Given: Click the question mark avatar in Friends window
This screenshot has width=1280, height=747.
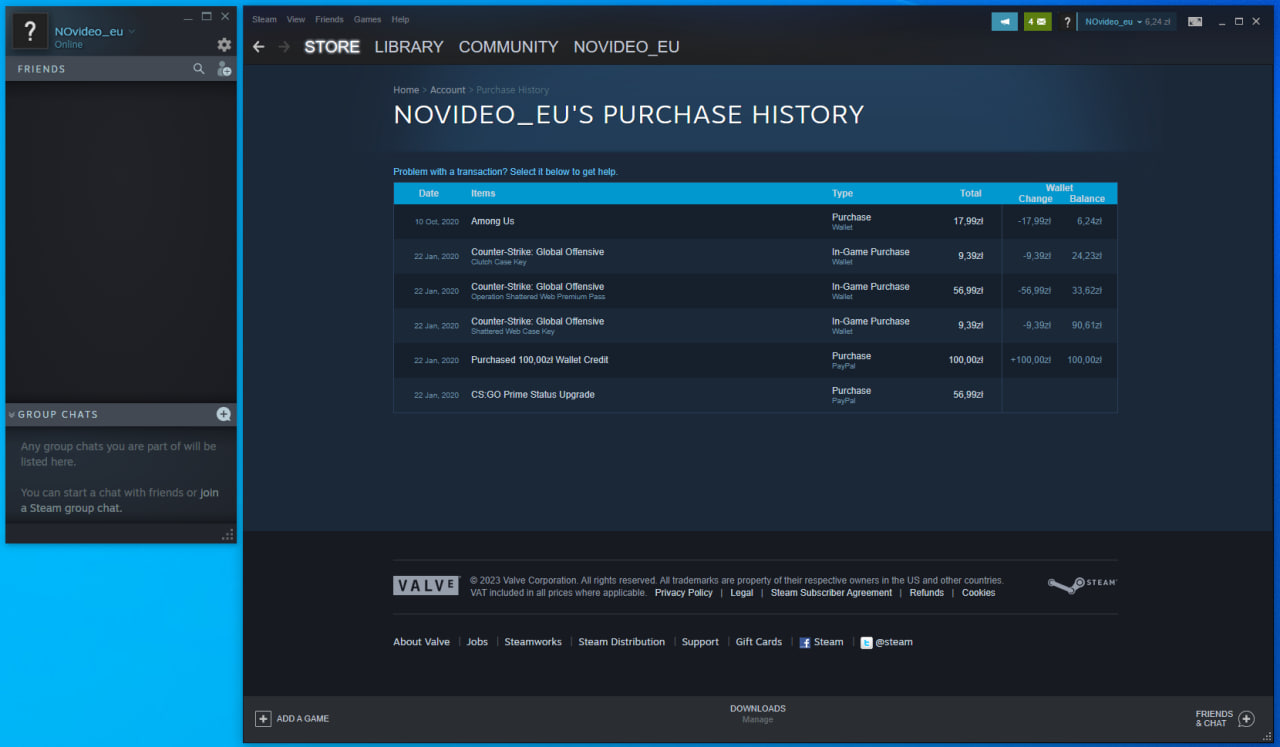Looking at the screenshot, I should pos(30,31).
